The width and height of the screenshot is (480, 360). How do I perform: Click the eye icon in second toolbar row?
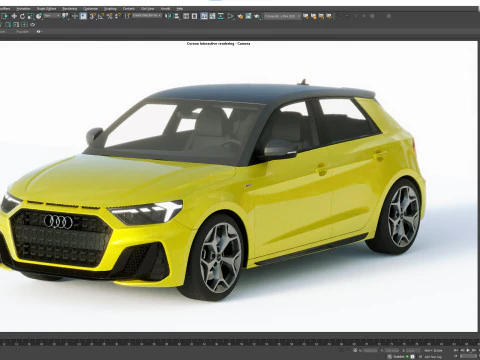(x=32, y=25)
